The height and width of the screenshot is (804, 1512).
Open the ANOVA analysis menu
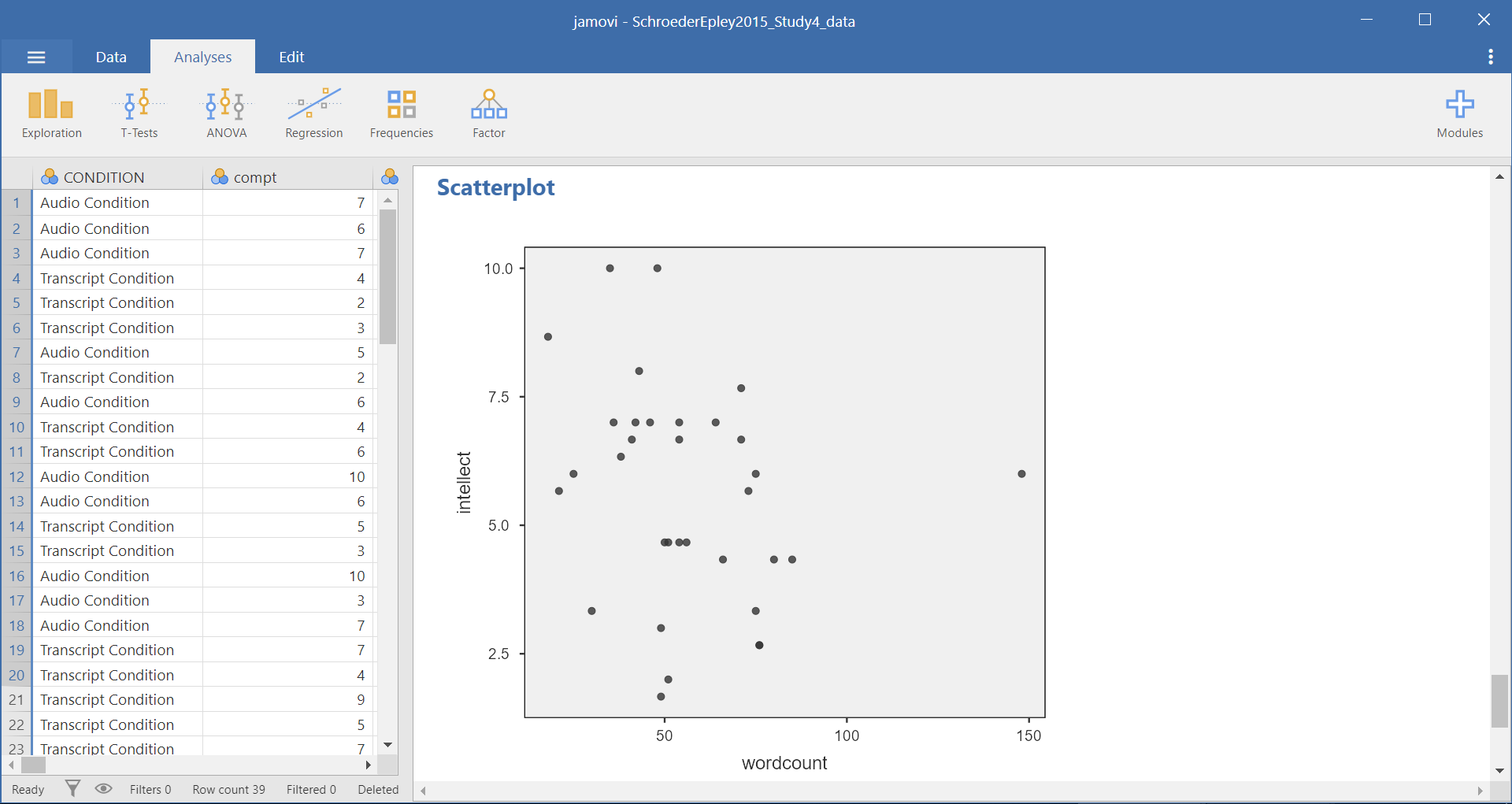coord(226,114)
